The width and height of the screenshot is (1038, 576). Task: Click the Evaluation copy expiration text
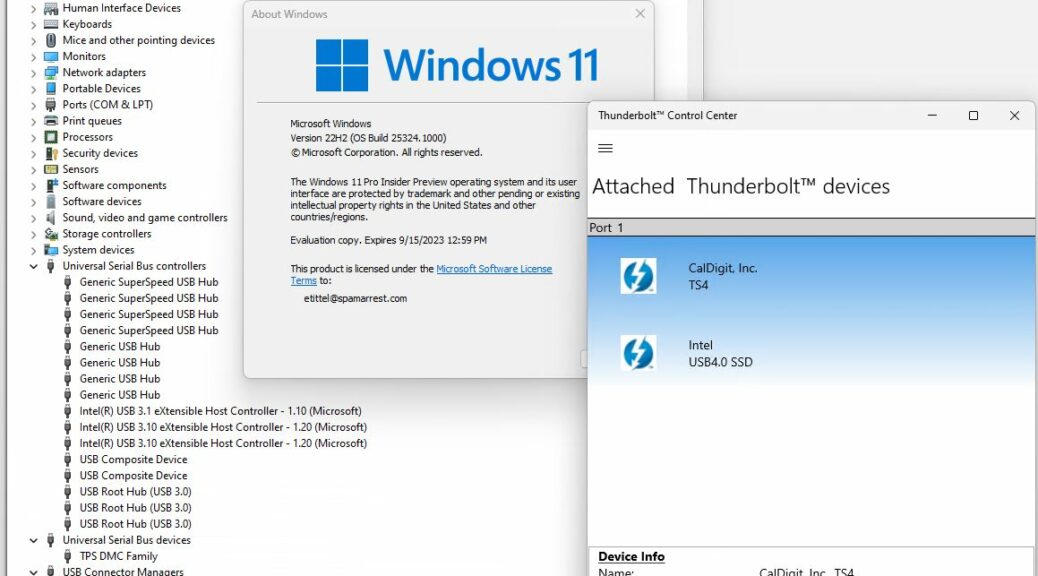[x=389, y=240]
